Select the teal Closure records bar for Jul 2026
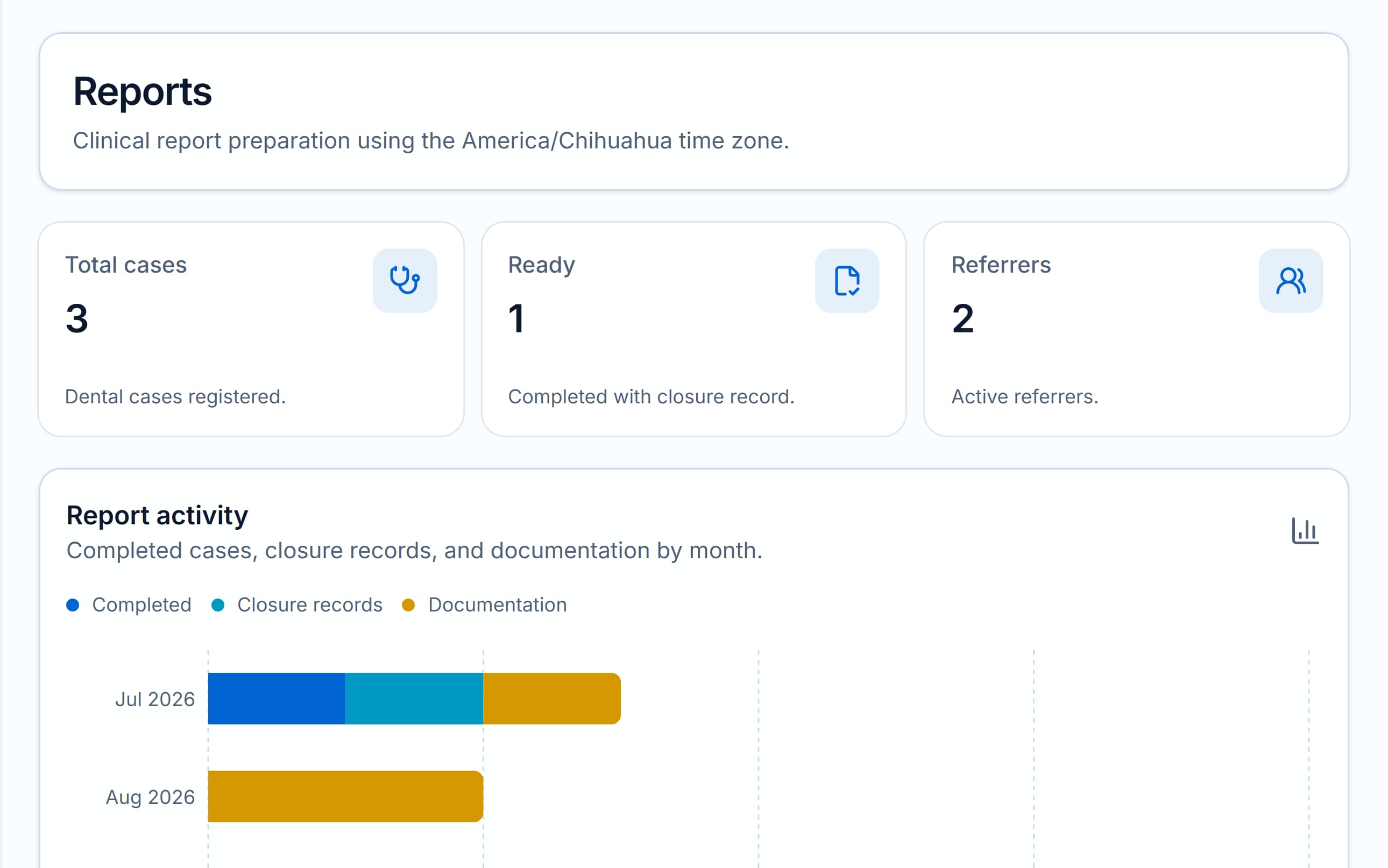 point(414,699)
